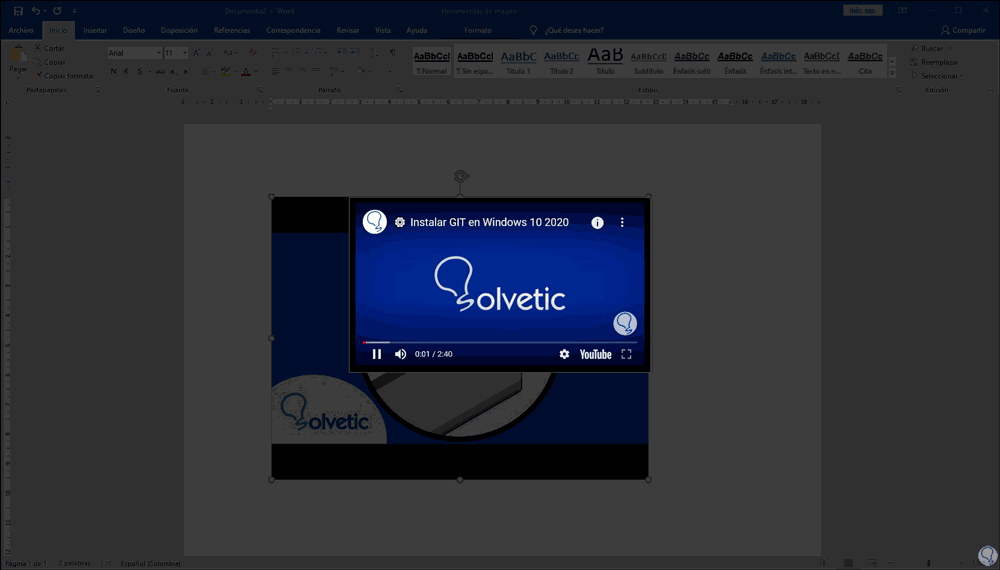Apply the yellow text highlight color

point(224,71)
